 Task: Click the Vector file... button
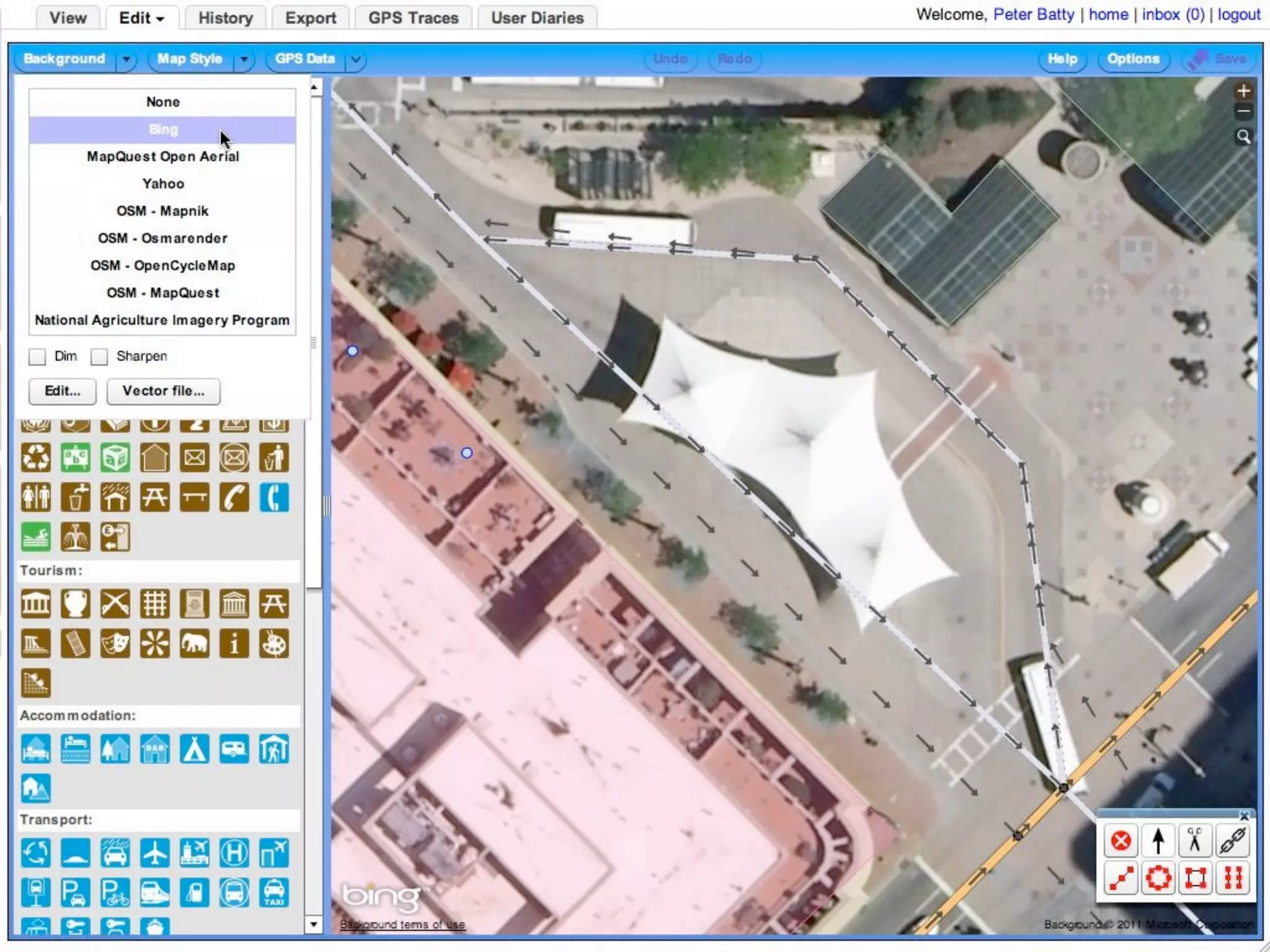163,391
